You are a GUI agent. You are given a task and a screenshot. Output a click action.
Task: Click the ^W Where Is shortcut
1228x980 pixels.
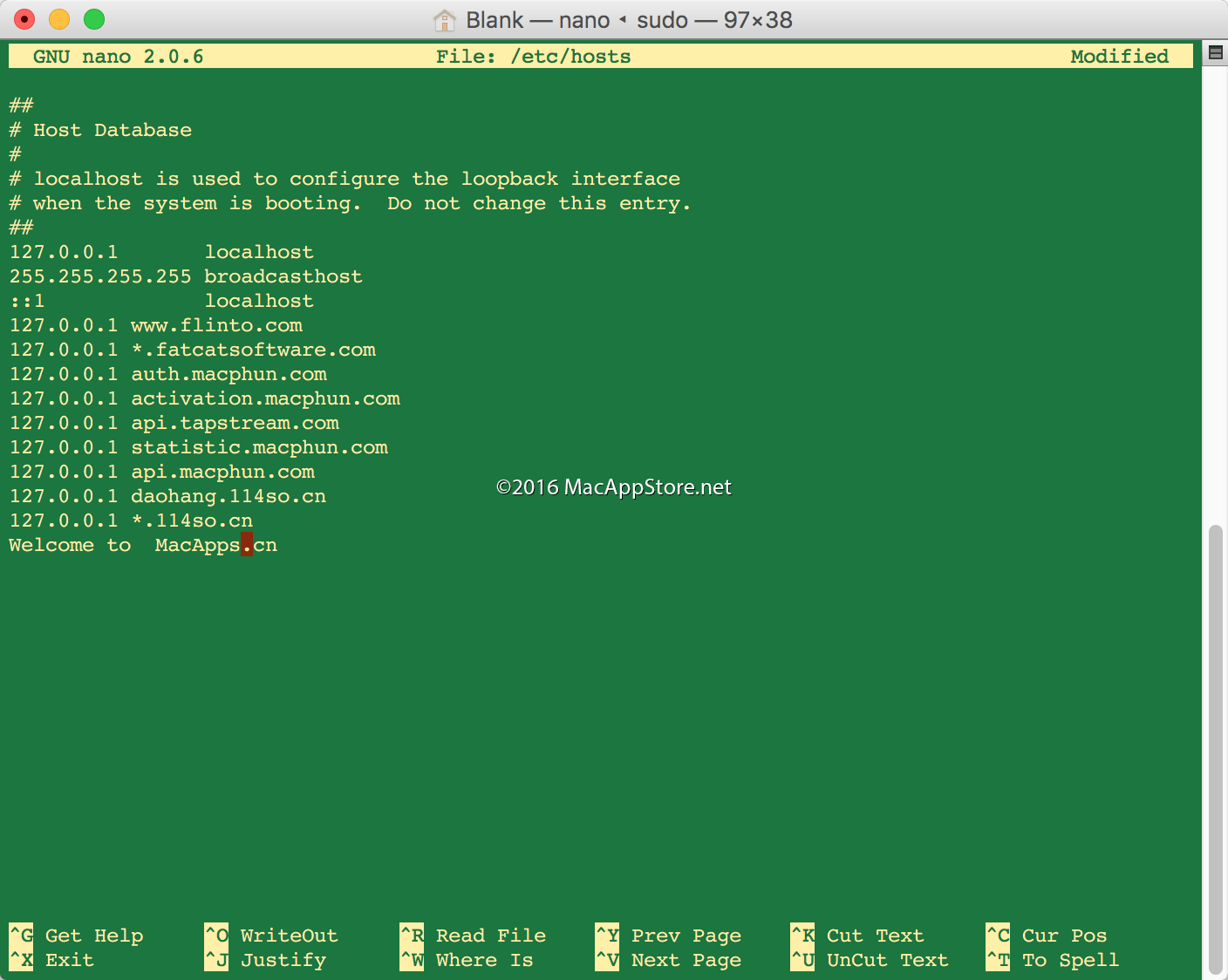click(467, 960)
